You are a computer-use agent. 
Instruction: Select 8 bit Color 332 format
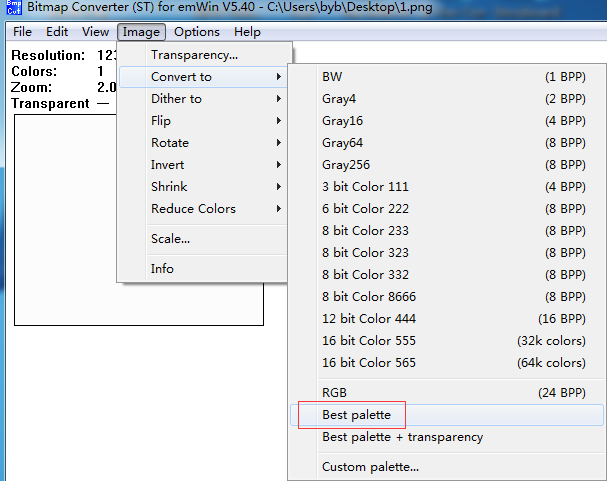pos(447,275)
